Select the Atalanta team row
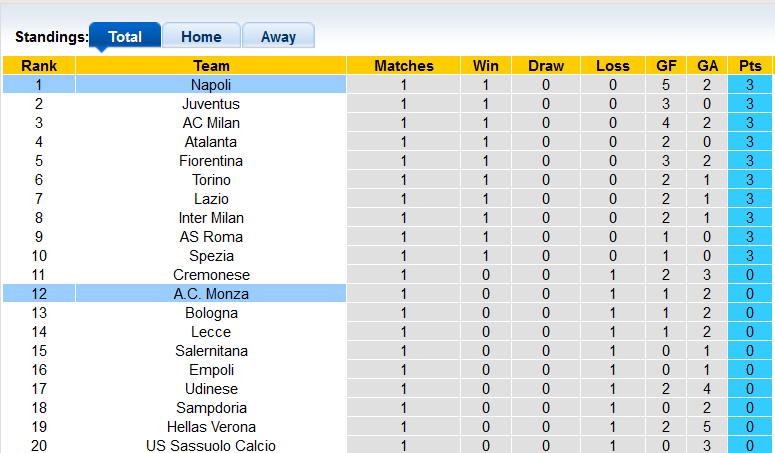The image size is (775, 453). coord(211,142)
